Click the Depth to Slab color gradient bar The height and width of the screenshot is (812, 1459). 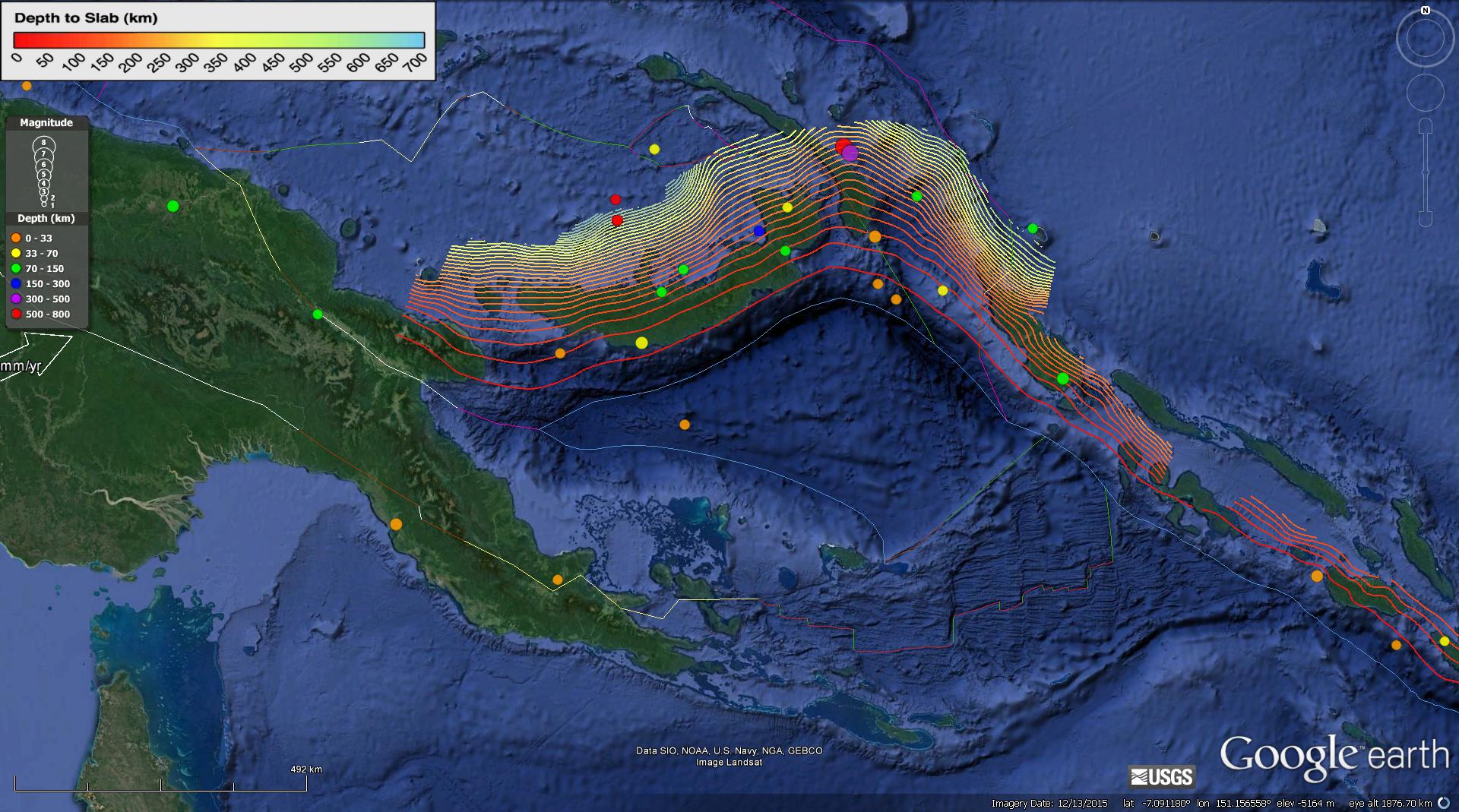tap(219, 40)
